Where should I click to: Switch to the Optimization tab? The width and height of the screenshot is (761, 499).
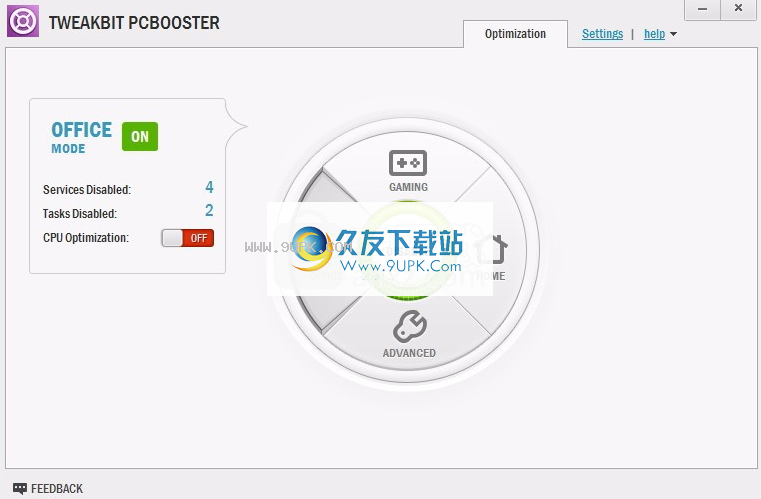tap(515, 34)
